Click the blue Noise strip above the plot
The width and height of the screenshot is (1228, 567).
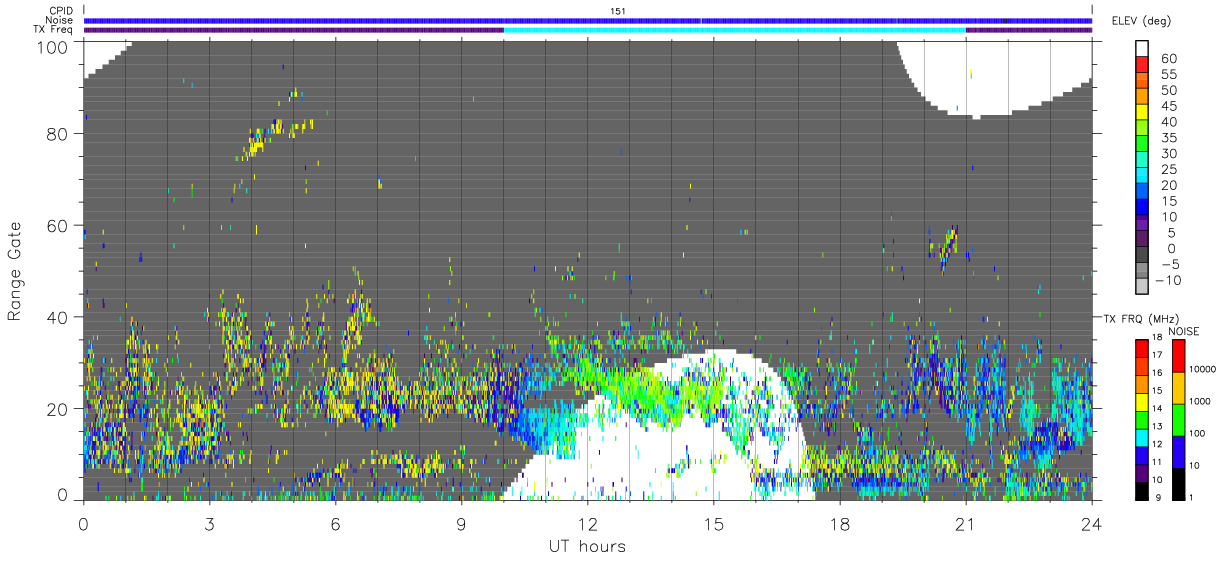pos(588,20)
